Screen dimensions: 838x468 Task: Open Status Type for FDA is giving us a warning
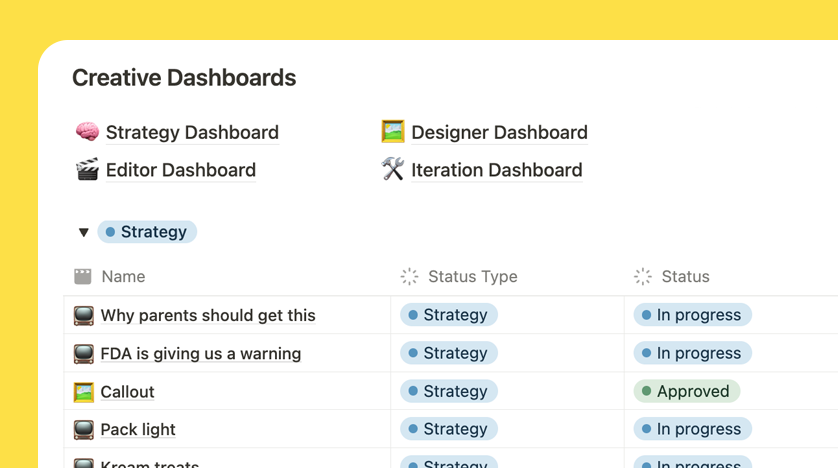click(x=449, y=353)
